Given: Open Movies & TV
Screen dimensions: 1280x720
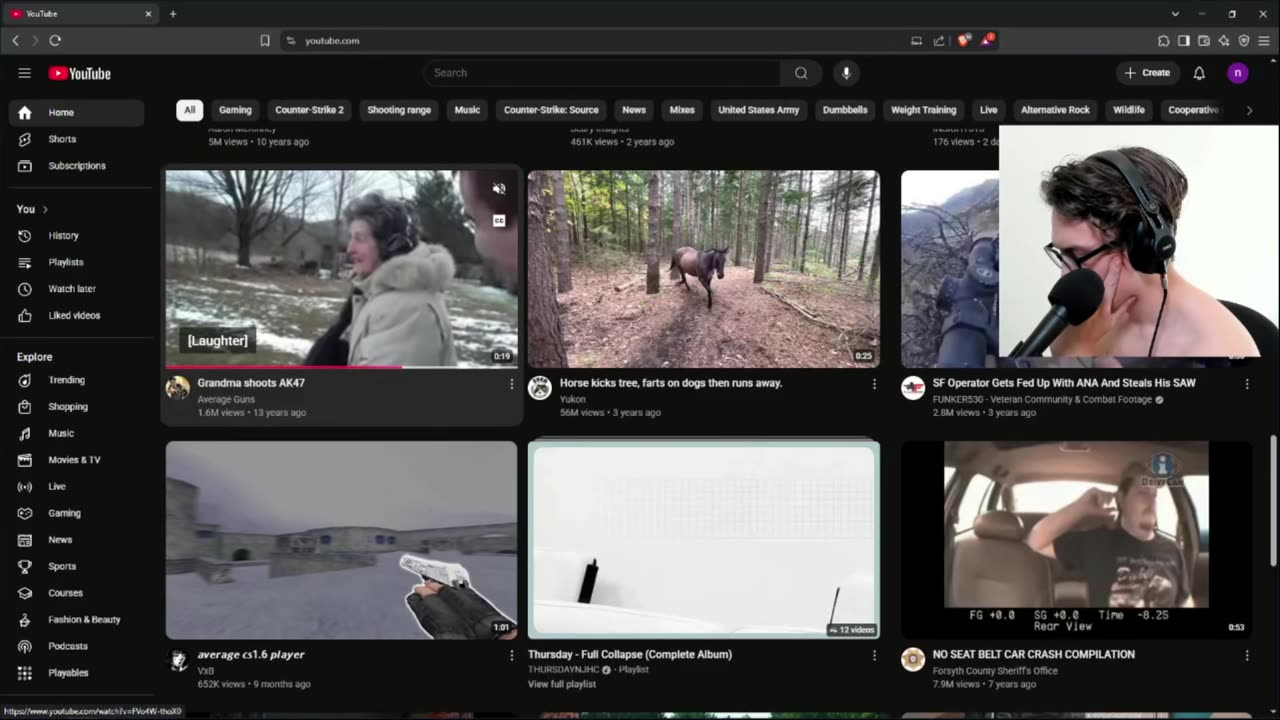Looking at the screenshot, I should coord(76,460).
